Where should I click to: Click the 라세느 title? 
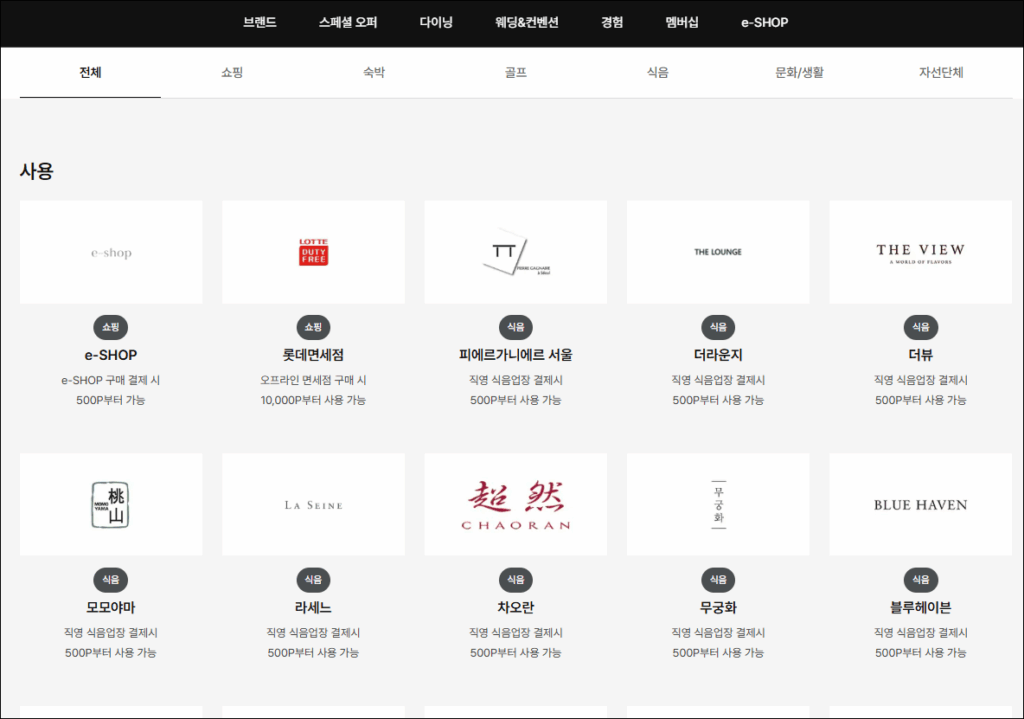pyautogui.click(x=313, y=608)
